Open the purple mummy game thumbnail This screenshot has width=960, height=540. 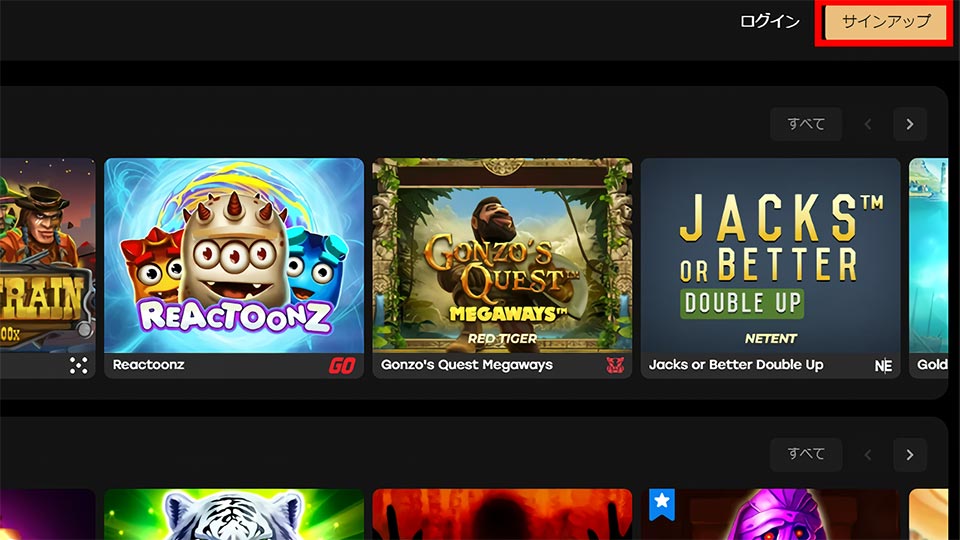pos(770,514)
